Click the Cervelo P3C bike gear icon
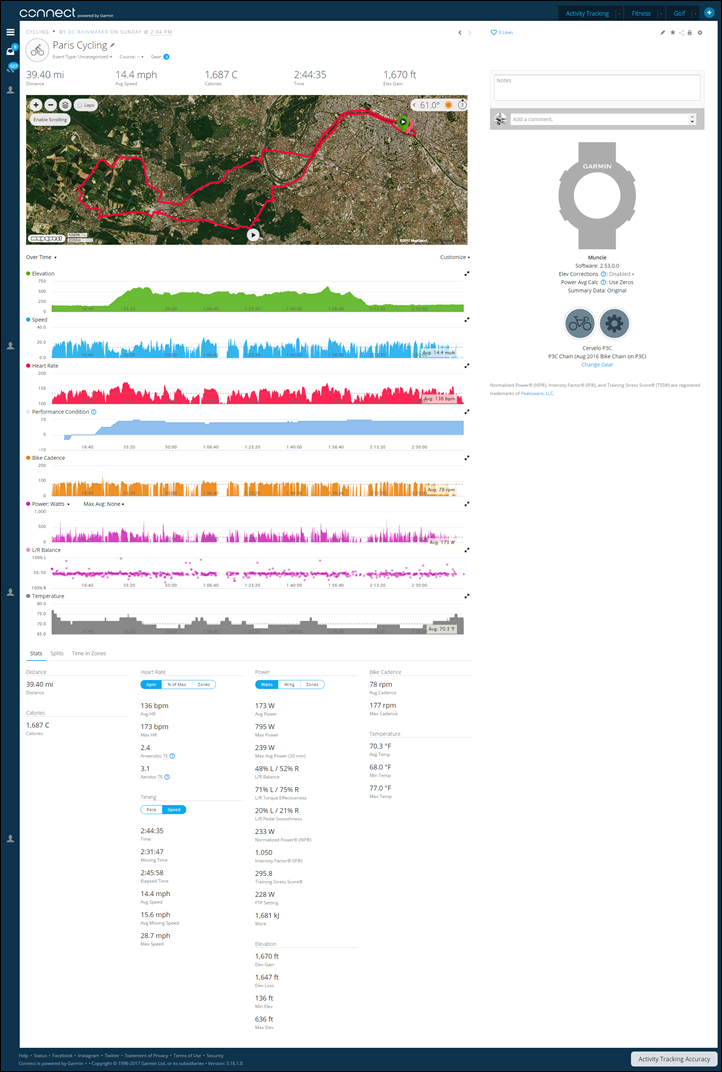The height and width of the screenshot is (1072, 722). pos(579,322)
